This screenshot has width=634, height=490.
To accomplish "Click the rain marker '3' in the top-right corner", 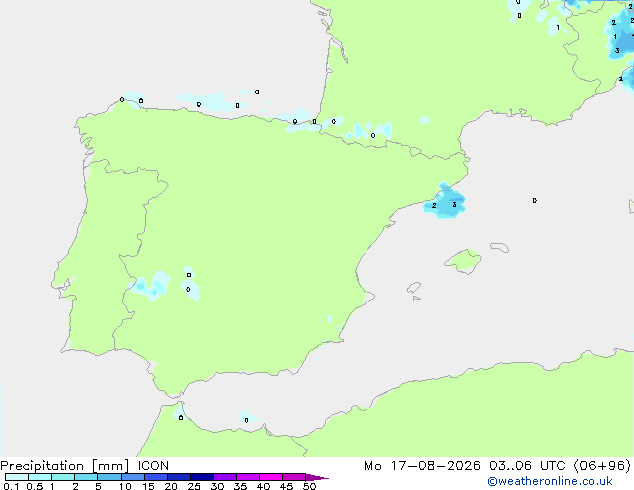I will click(x=617, y=51).
